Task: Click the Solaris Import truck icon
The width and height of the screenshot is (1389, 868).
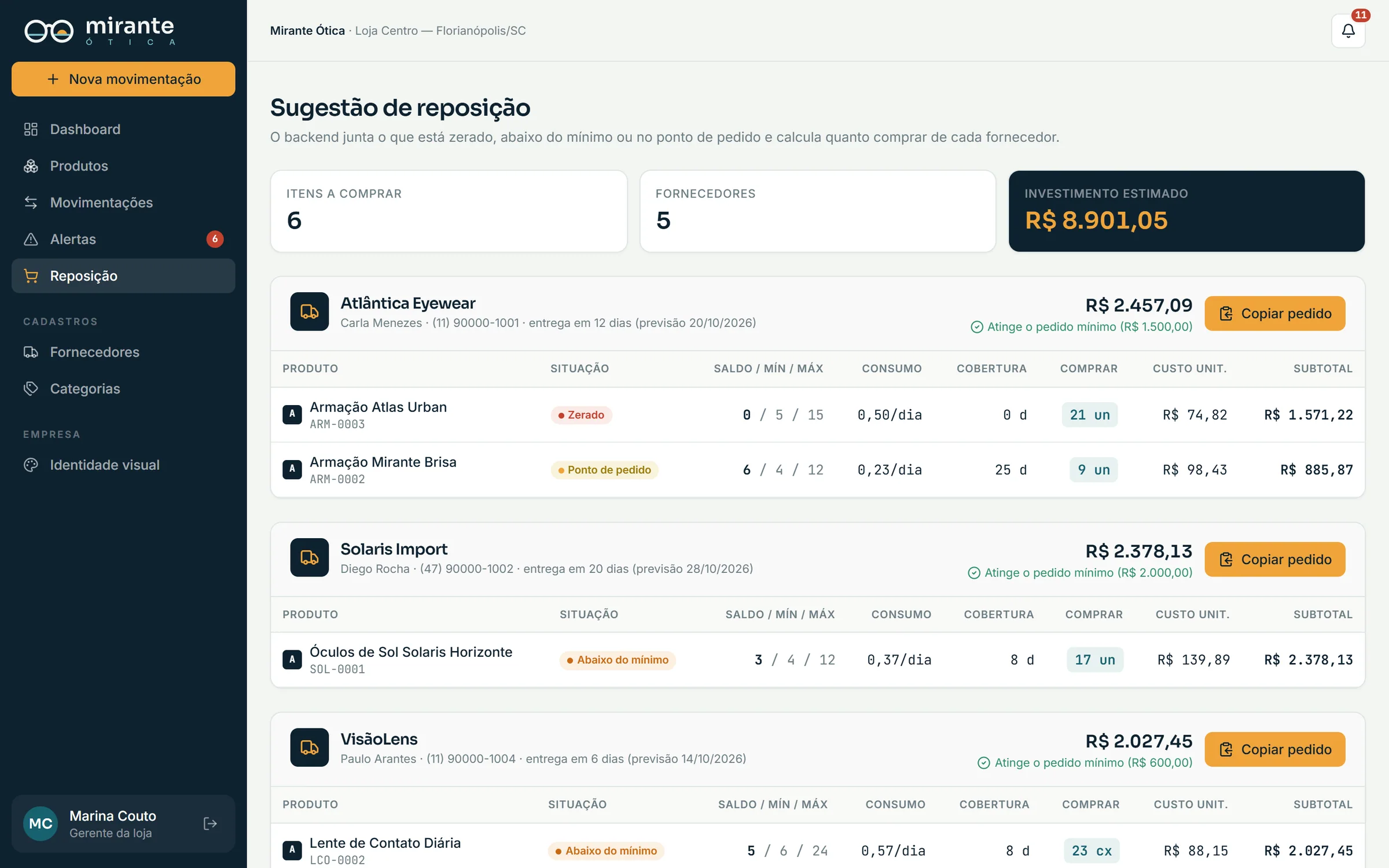Action: click(309, 557)
